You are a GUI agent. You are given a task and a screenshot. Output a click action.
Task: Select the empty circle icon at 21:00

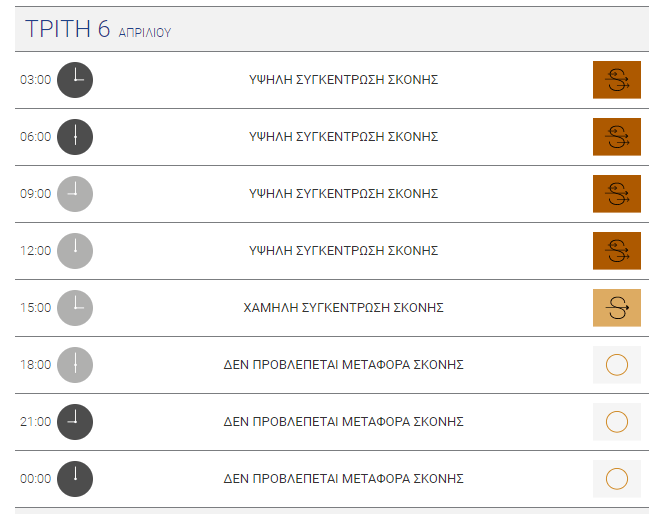(617, 422)
